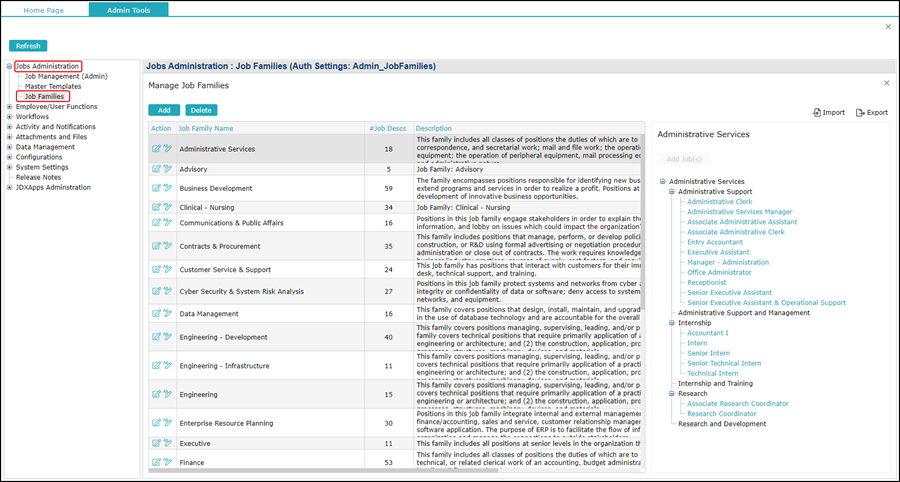Click edit icon for Administrative Services row
The height and width of the screenshot is (482, 900).
(156, 149)
